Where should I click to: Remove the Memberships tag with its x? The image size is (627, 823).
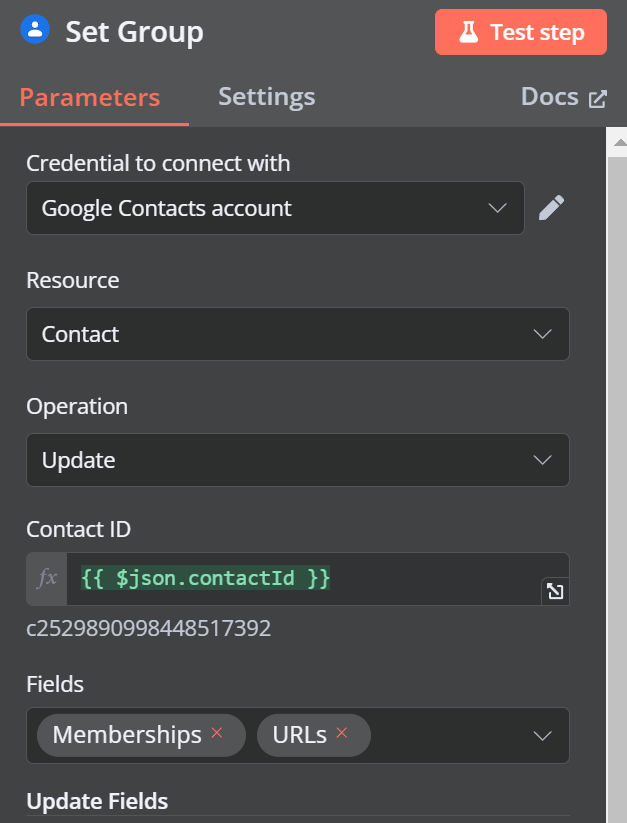point(217,733)
